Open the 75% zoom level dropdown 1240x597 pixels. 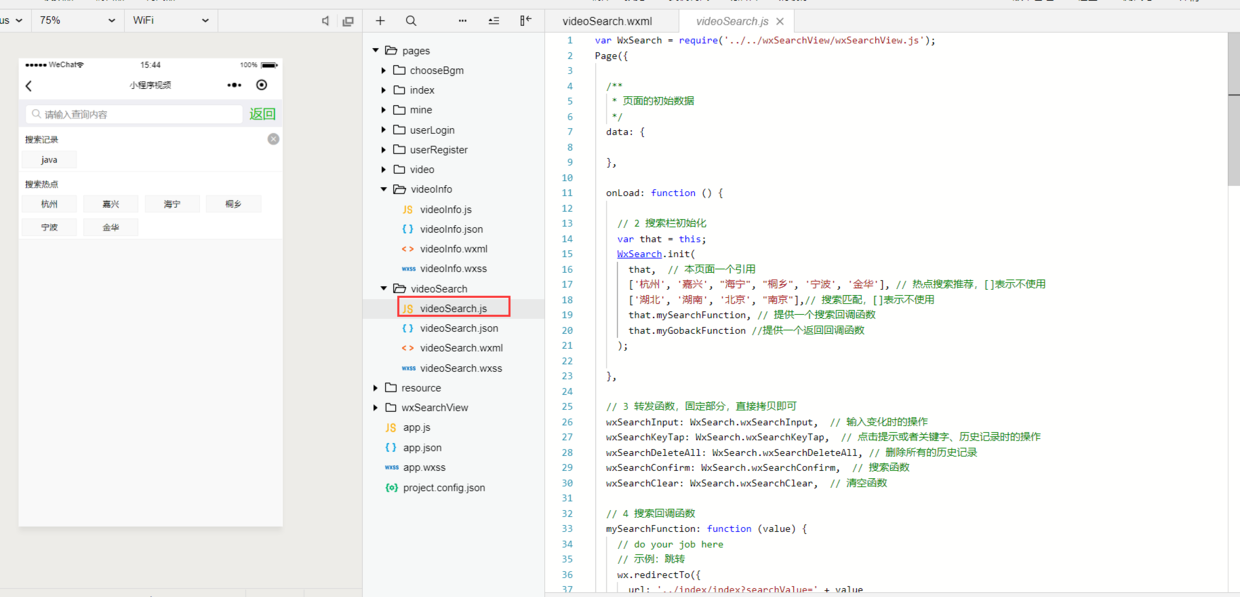[77, 20]
